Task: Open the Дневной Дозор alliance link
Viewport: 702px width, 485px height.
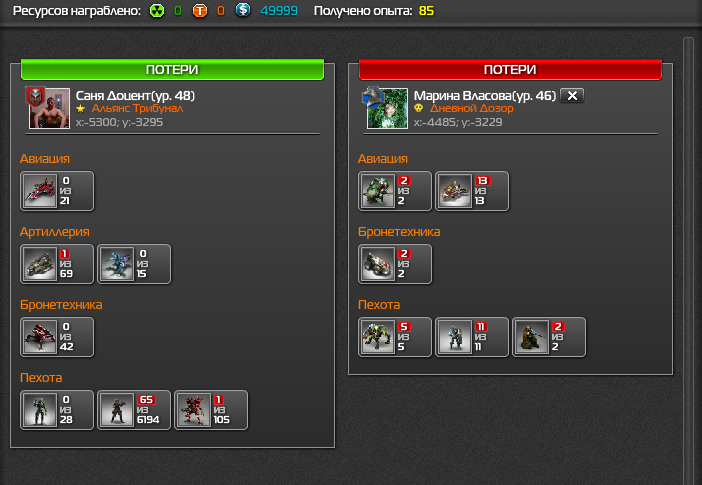Action: pyautogui.click(x=471, y=108)
